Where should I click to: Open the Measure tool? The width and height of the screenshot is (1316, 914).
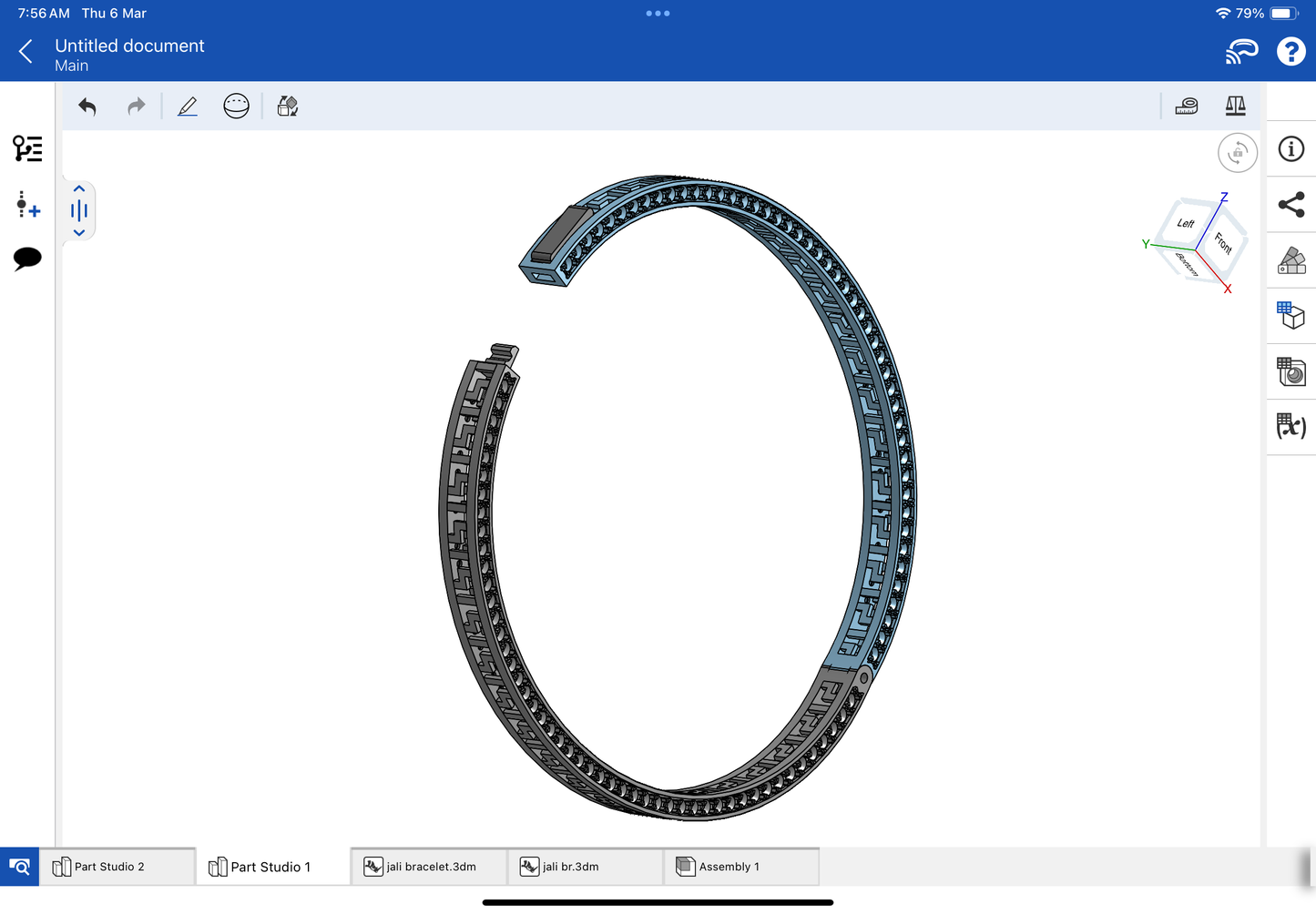tap(1187, 107)
